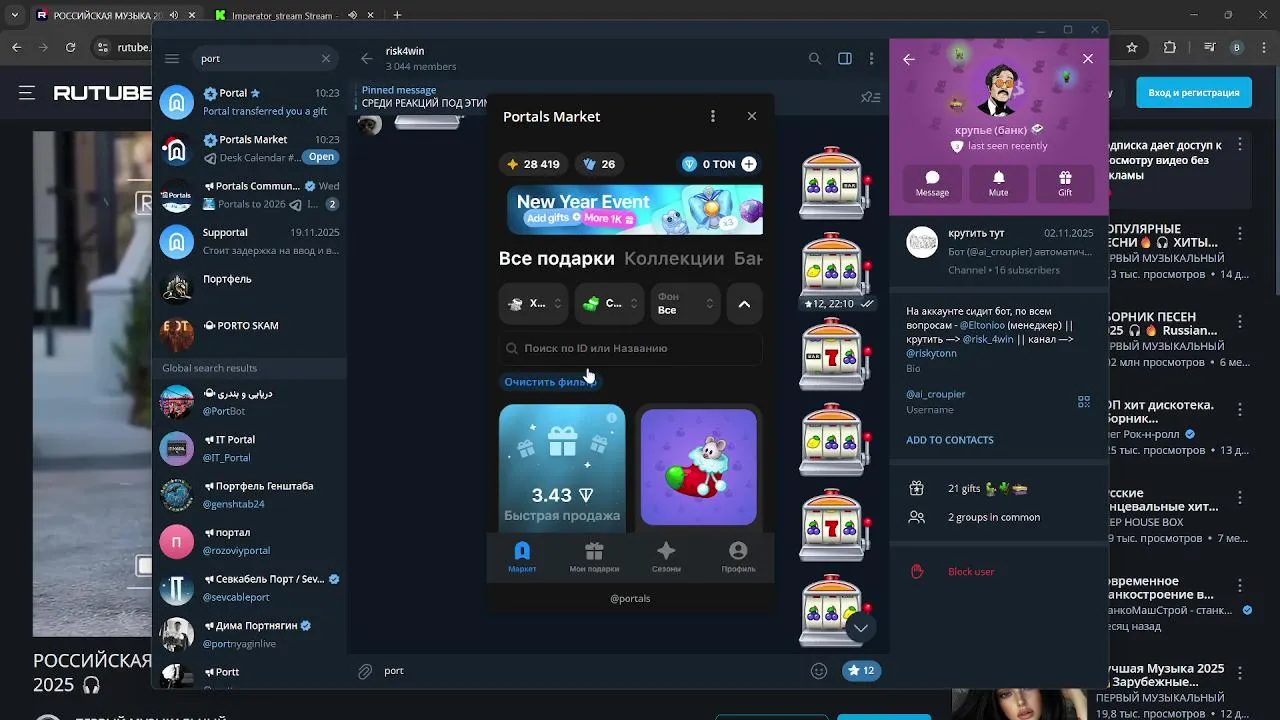Screen dimensions: 1280x720
Task: Open the крутить тут channel
Action: 999,251
